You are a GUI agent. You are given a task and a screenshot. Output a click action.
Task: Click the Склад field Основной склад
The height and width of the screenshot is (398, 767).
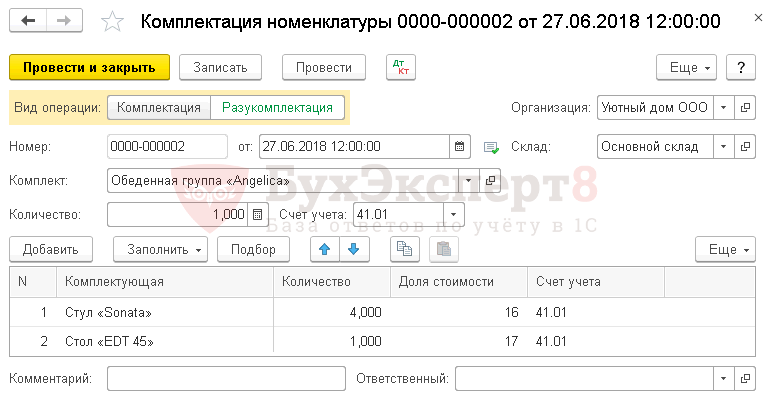click(655, 146)
